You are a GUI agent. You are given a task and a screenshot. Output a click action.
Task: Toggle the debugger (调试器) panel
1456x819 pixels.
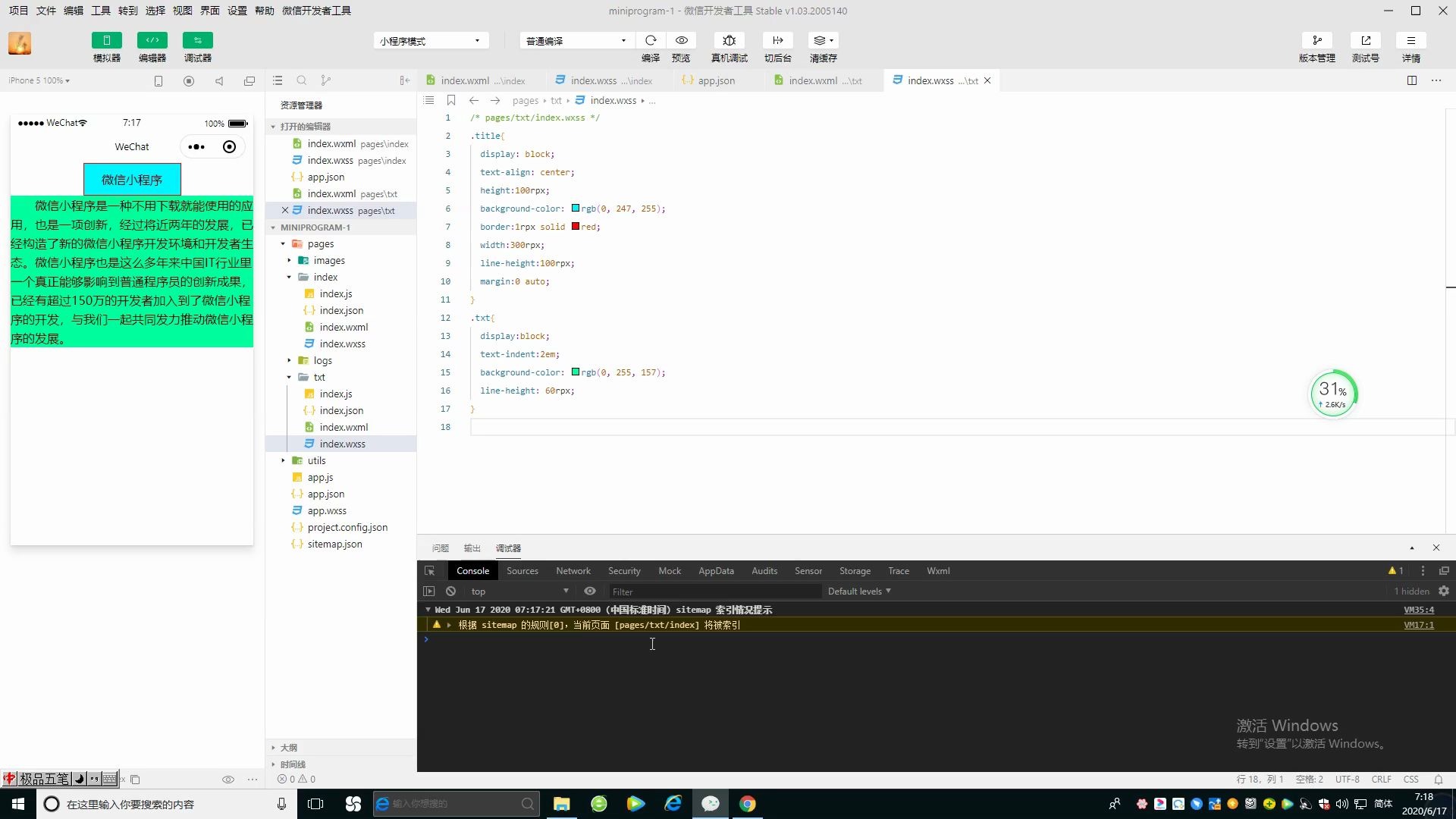(198, 41)
